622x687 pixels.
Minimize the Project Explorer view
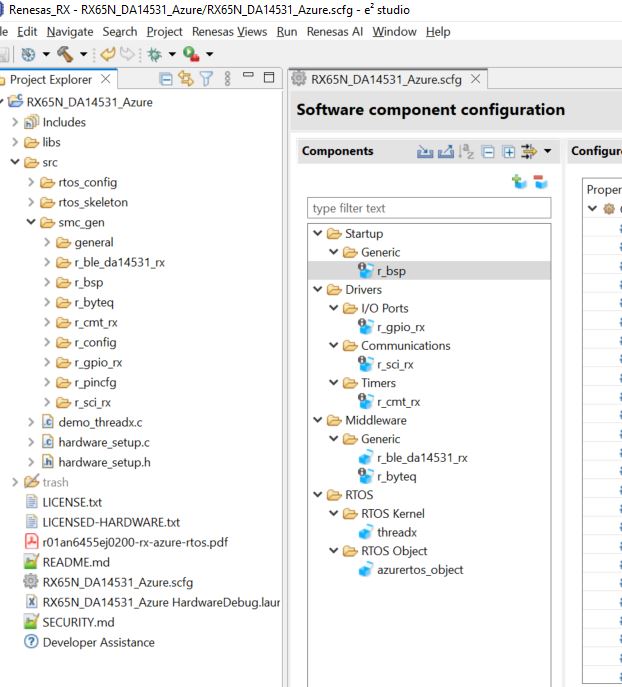click(248, 75)
